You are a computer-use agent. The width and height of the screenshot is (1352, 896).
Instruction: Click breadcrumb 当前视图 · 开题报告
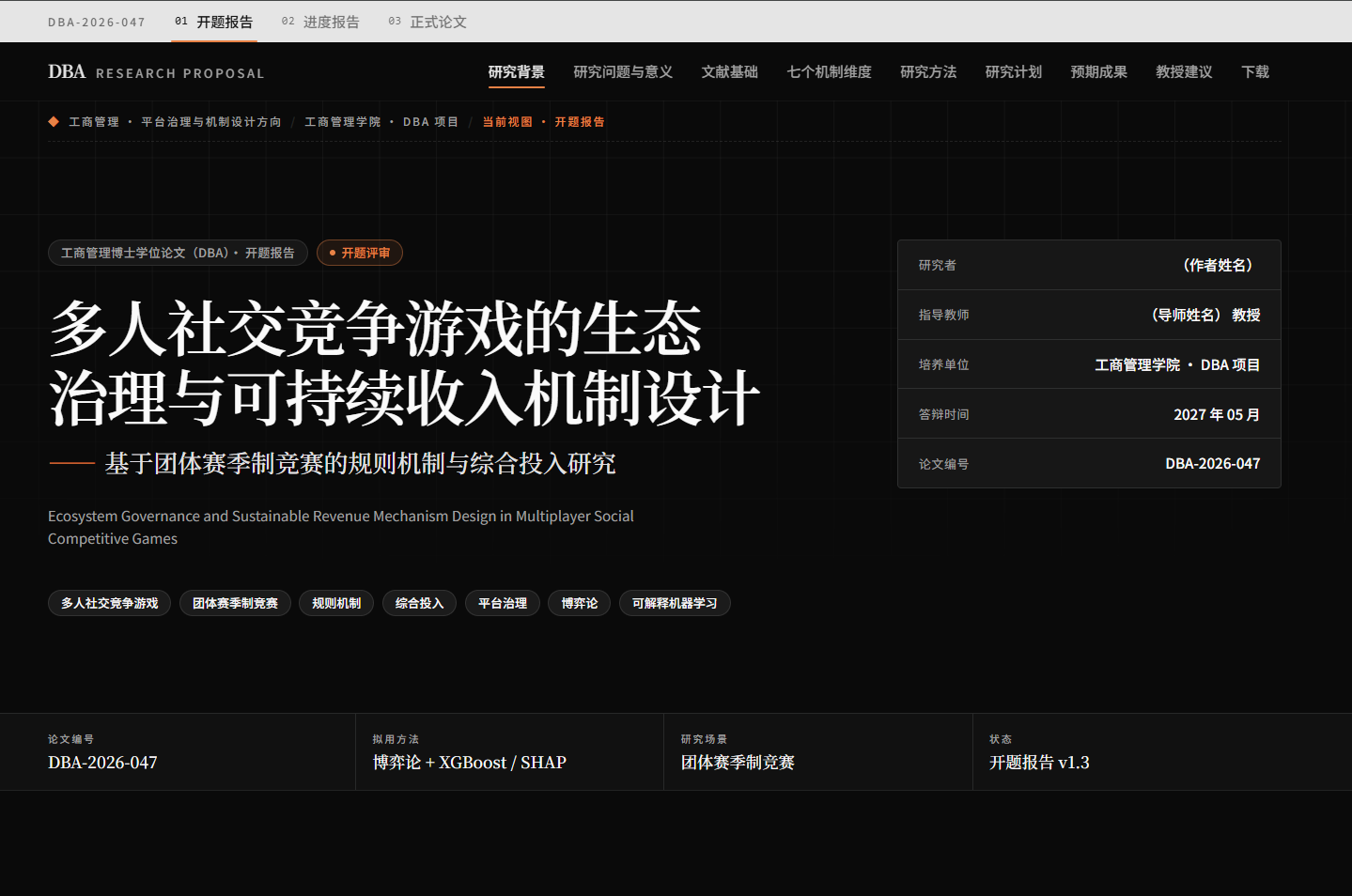point(543,122)
